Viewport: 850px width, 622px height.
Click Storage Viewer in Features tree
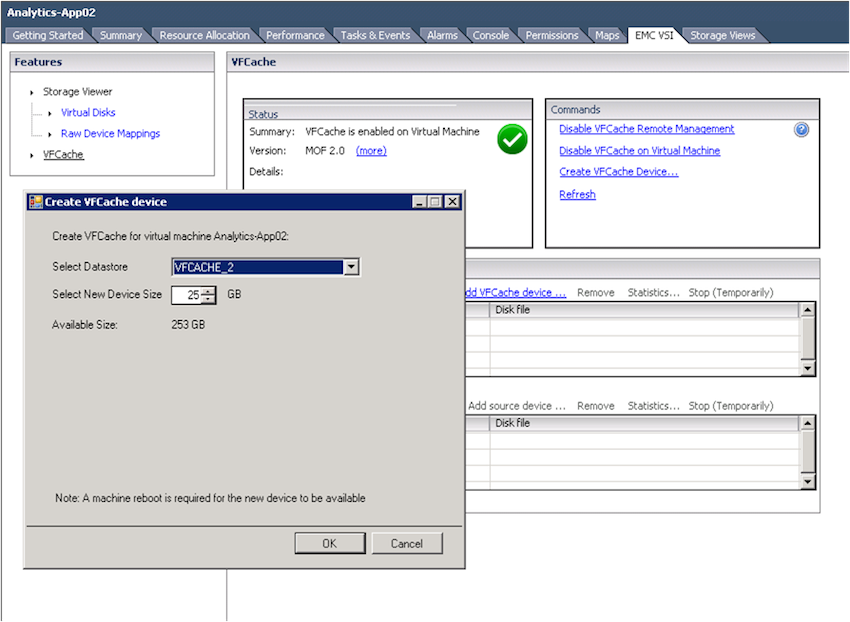(x=78, y=92)
